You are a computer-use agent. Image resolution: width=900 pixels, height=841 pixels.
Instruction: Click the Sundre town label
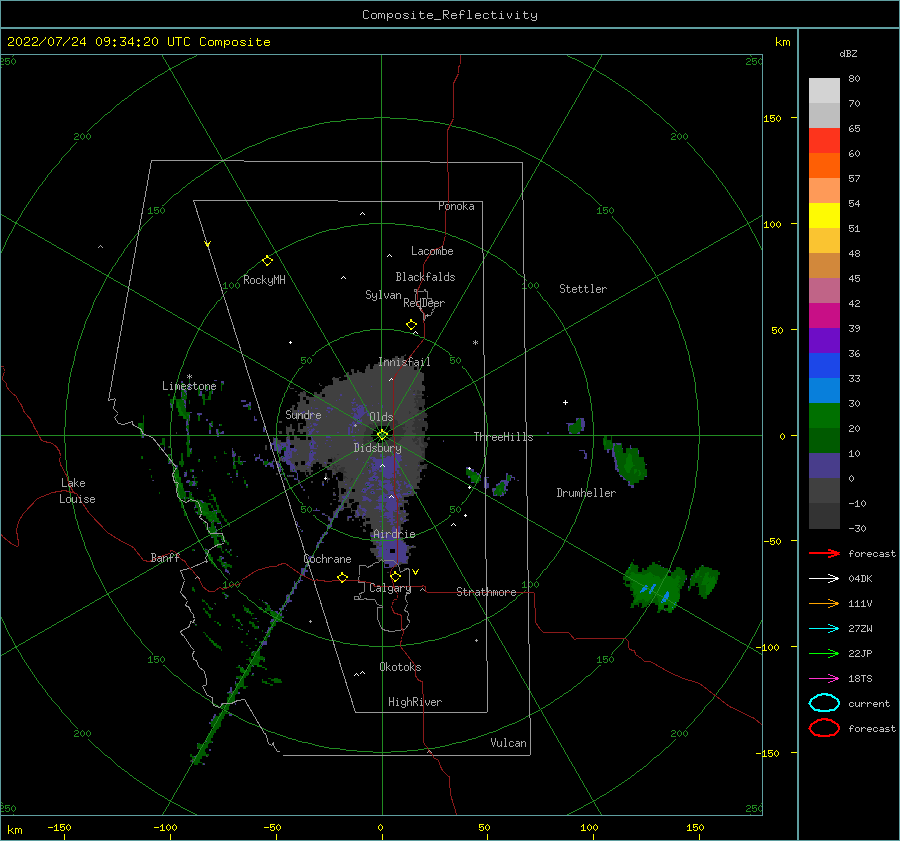point(303,414)
